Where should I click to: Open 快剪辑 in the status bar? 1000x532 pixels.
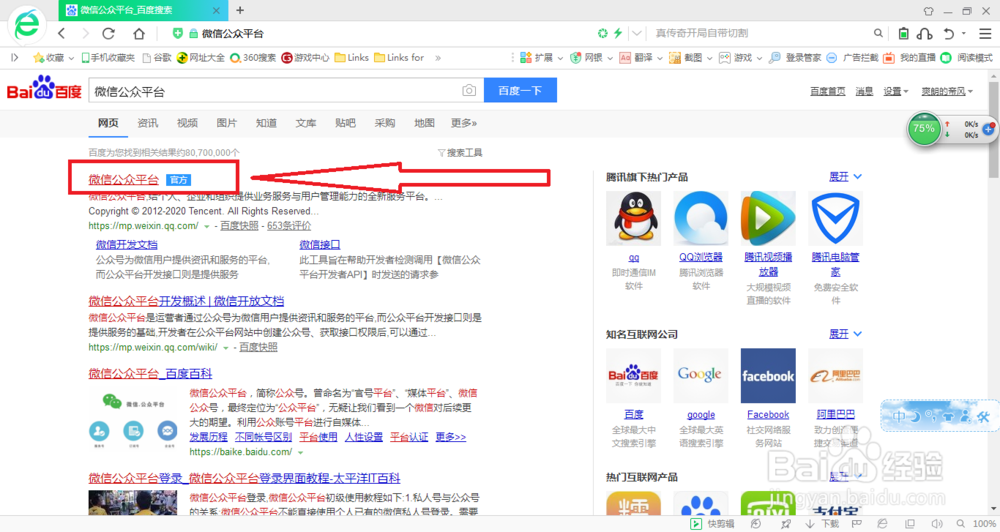[712, 524]
